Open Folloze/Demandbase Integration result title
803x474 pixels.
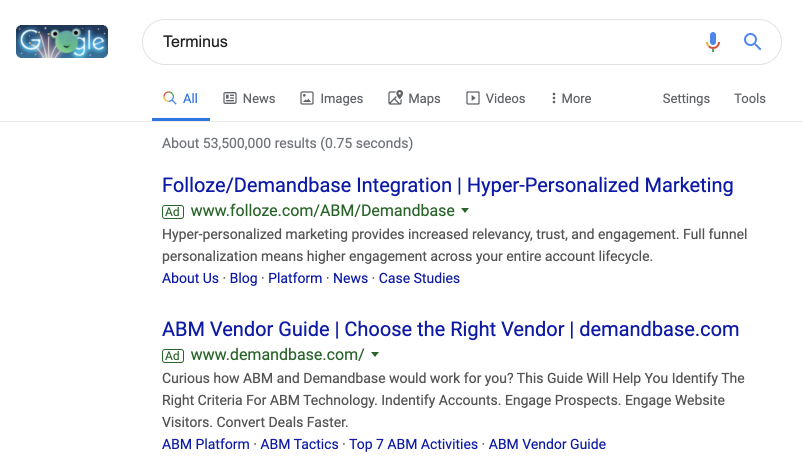point(447,186)
